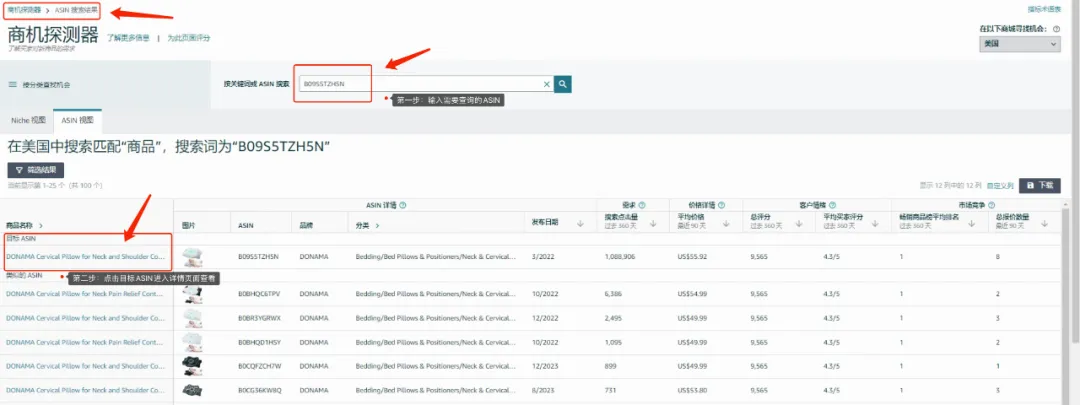This screenshot has height=405, width=1080.
Task: Sort by 发布日期 arrow
Action: tap(581, 222)
